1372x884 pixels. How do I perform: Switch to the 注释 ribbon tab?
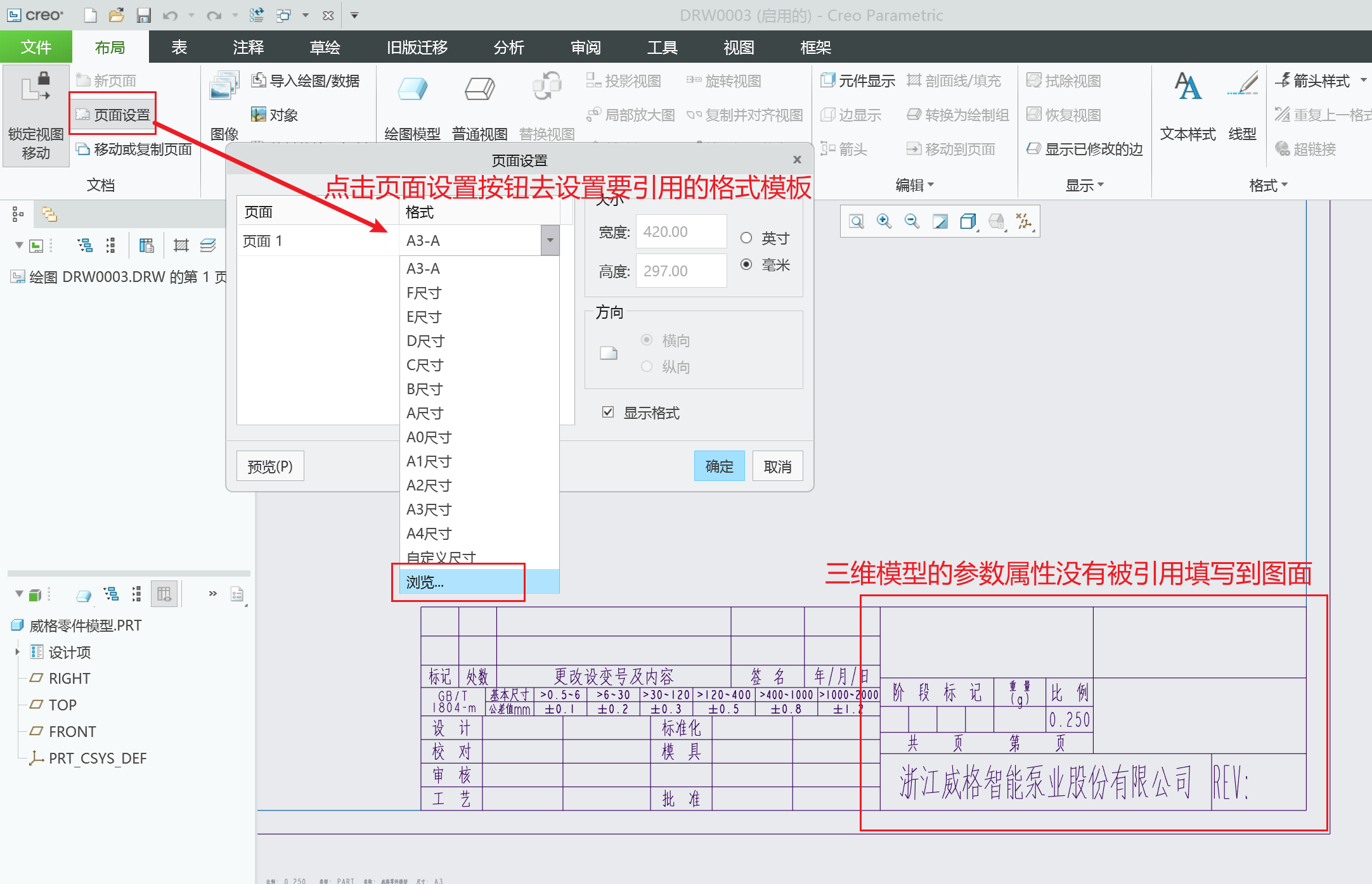[x=248, y=47]
